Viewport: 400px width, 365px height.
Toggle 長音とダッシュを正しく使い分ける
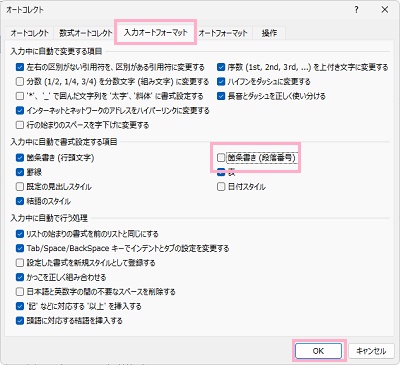[x=221, y=96]
